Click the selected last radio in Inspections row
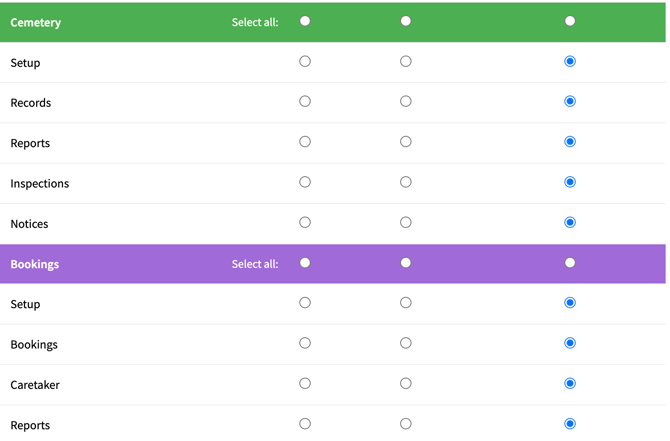This screenshot has width=670, height=441. pyautogui.click(x=570, y=183)
